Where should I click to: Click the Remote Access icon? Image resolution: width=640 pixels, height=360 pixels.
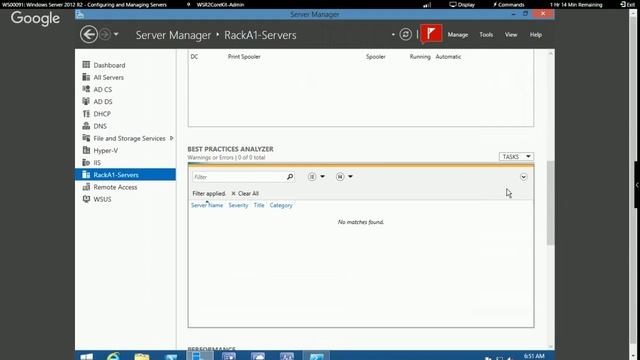86,187
